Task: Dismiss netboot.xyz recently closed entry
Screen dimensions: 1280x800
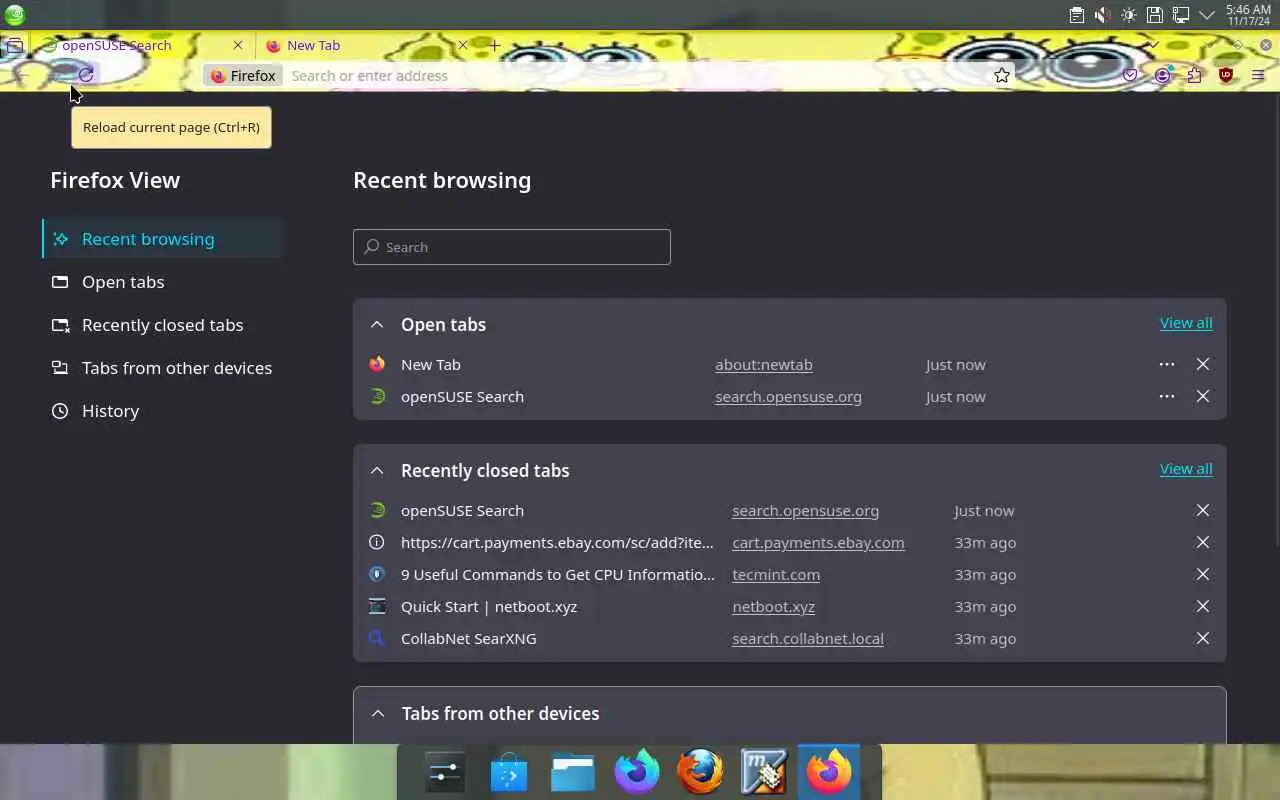Action: click(x=1203, y=607)
